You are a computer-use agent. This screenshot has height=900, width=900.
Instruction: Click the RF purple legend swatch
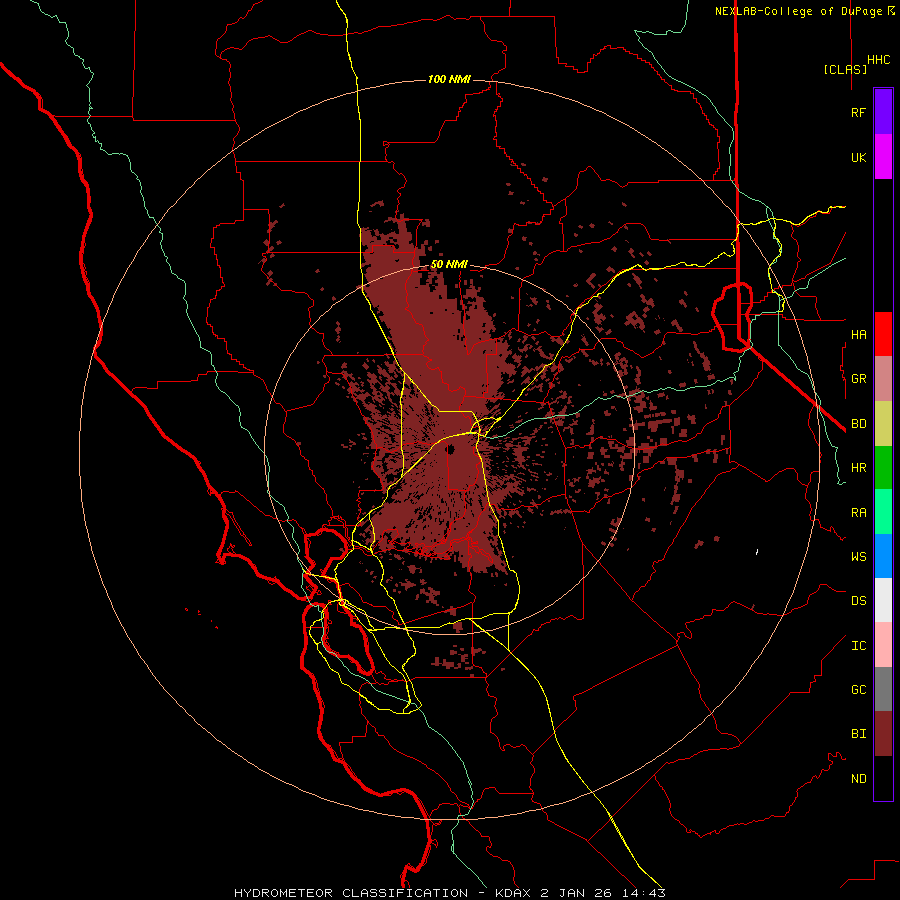coord(883,112)
